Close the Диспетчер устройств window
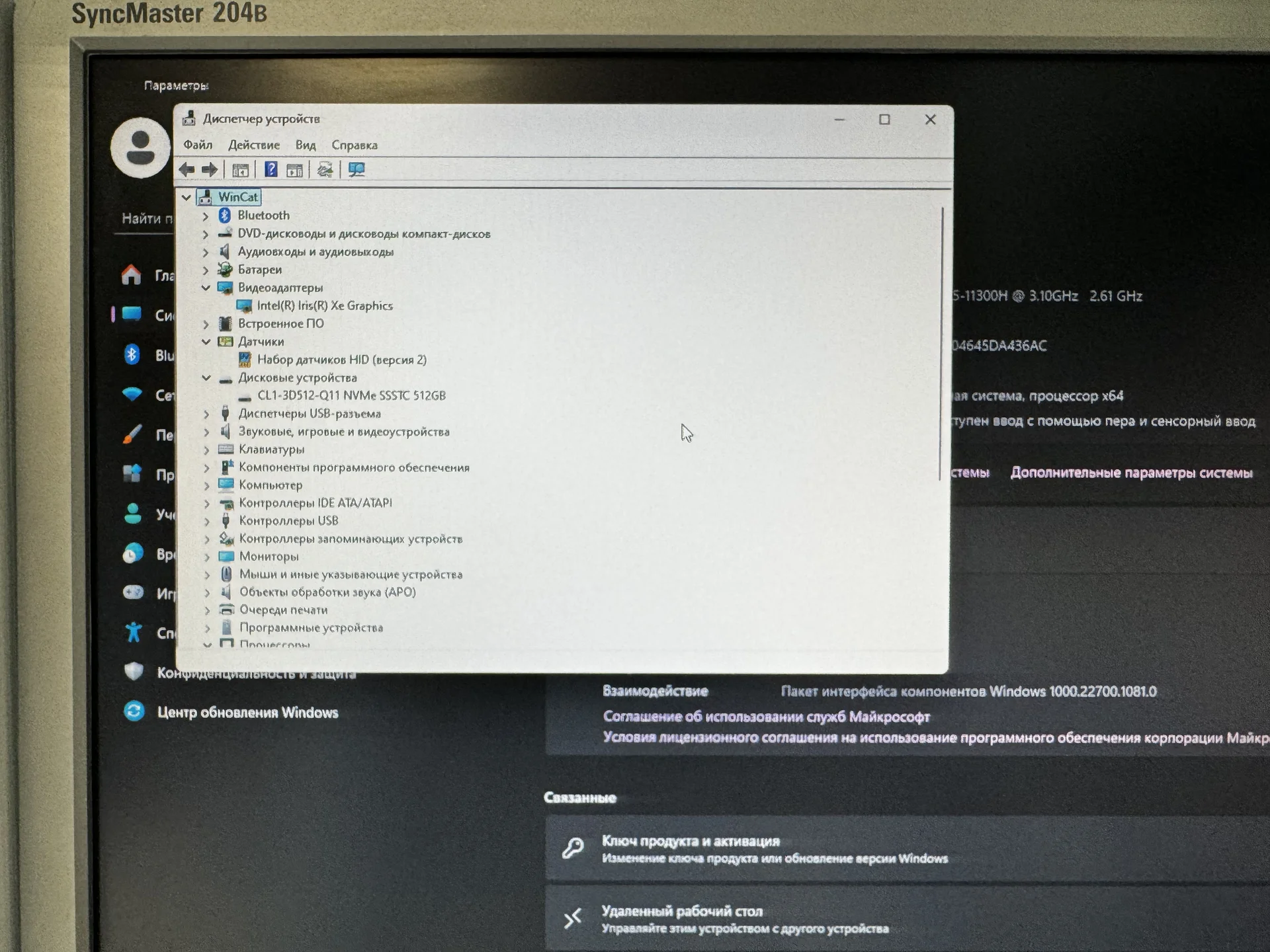The image size is (1270, 952). click(930, 120)
